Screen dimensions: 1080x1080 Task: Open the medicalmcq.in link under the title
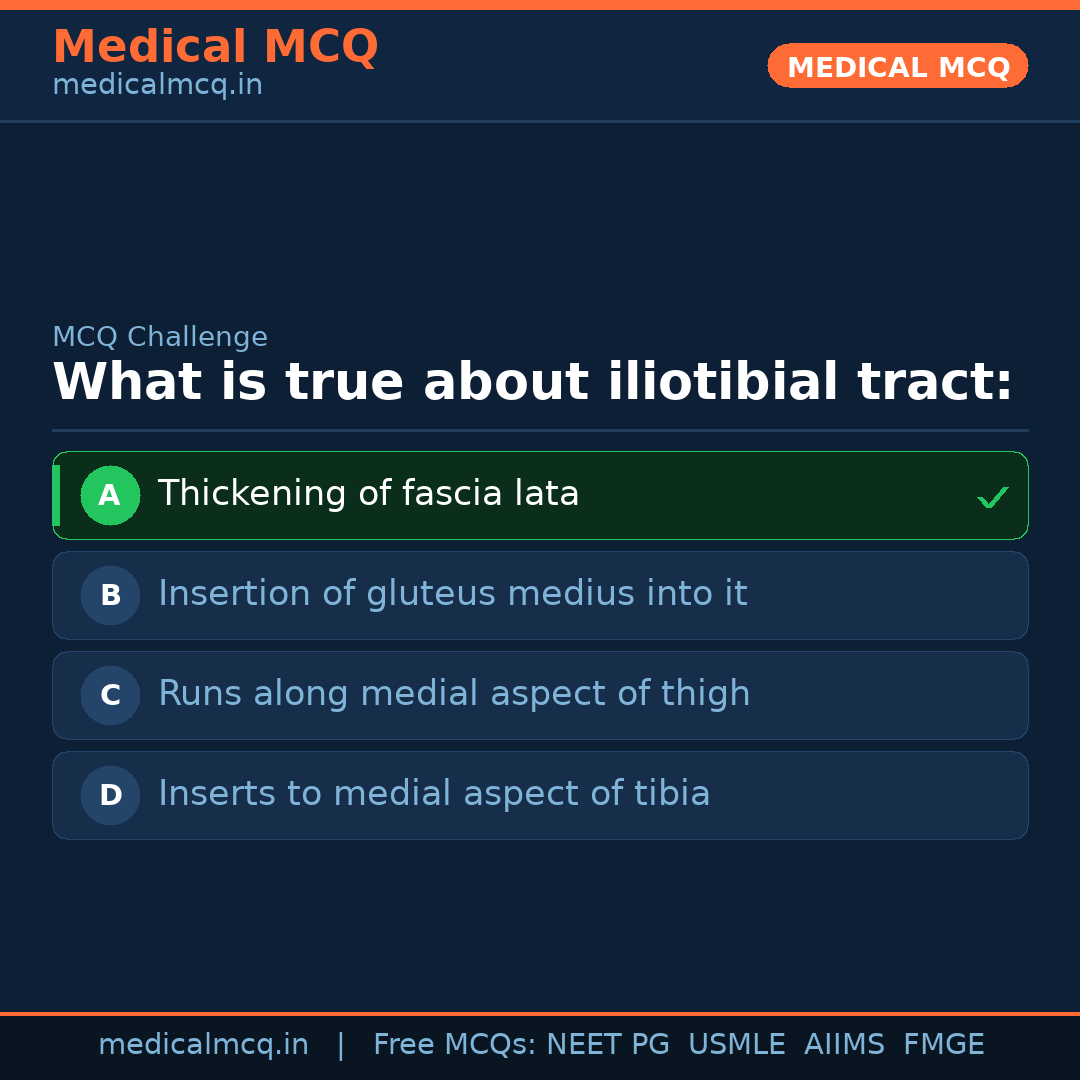157,86
